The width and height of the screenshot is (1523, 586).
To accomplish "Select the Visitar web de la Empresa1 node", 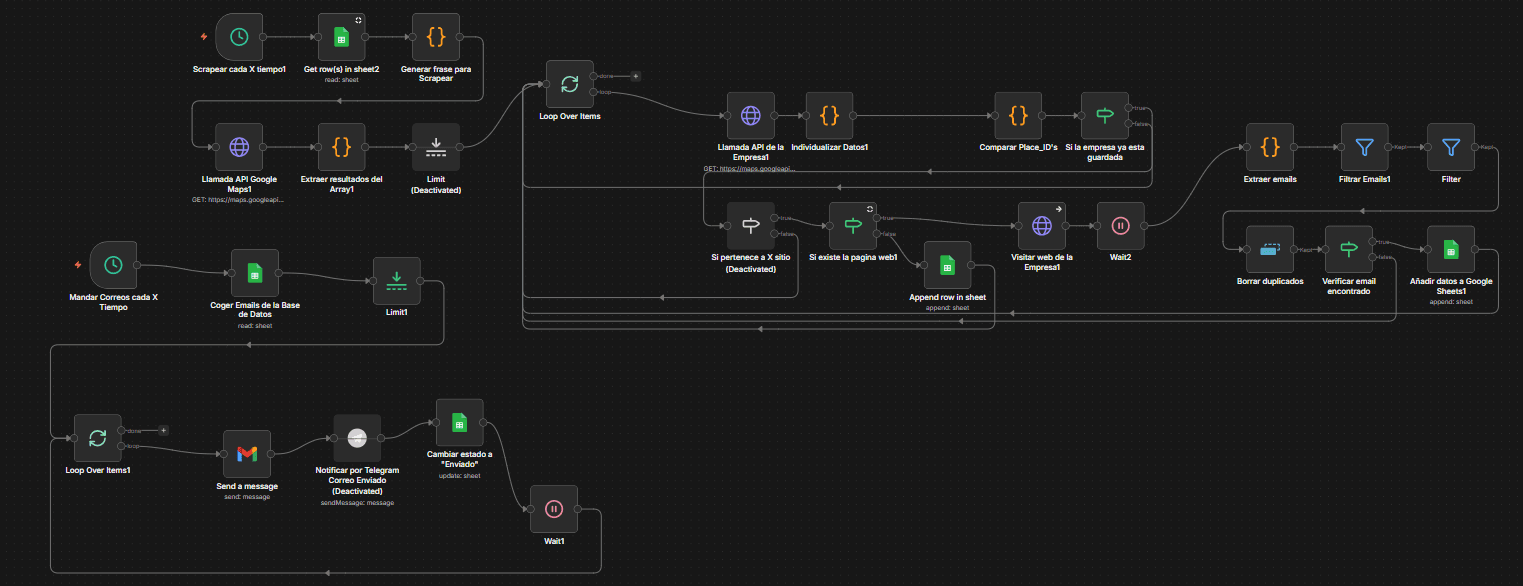I will [1042, 226].
